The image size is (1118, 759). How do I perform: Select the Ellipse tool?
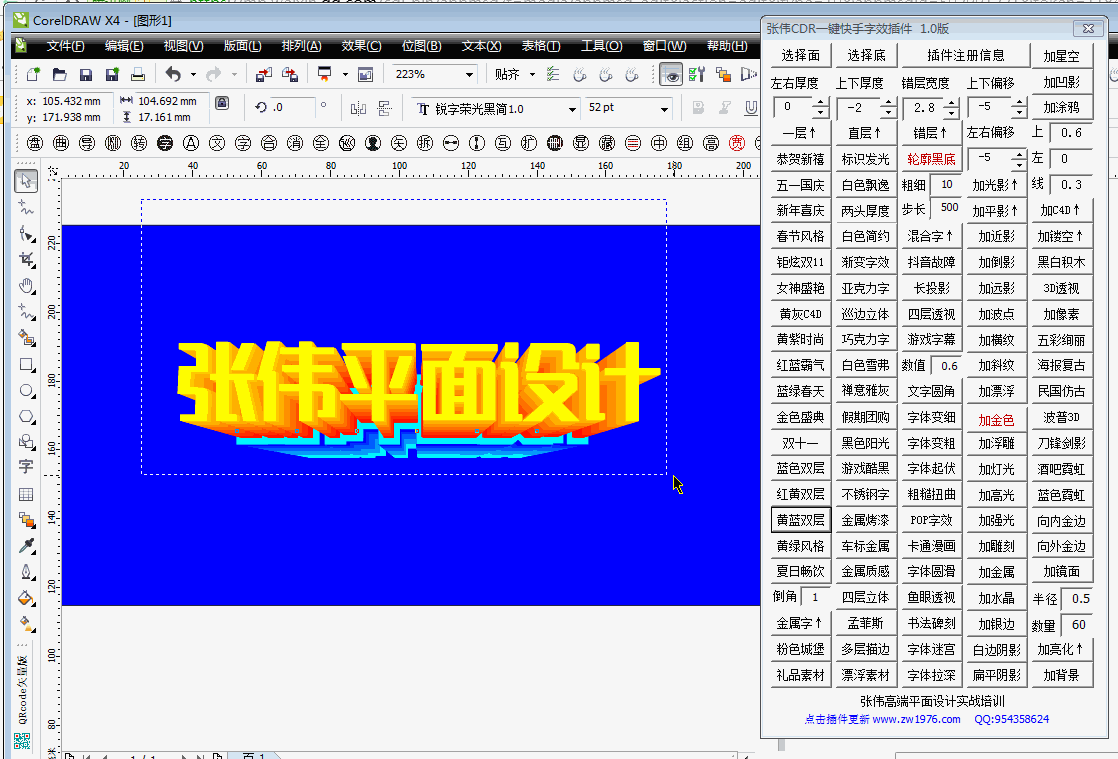26,391
